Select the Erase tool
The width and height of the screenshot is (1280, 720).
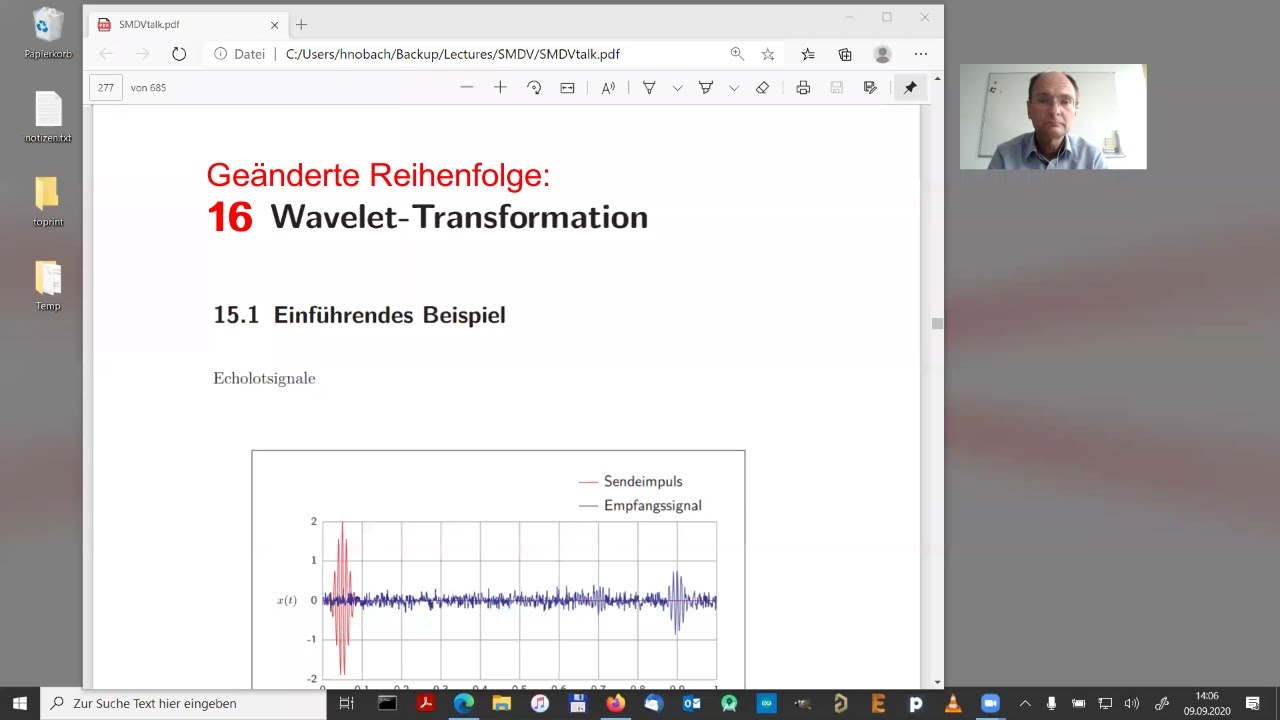point(762,88)
